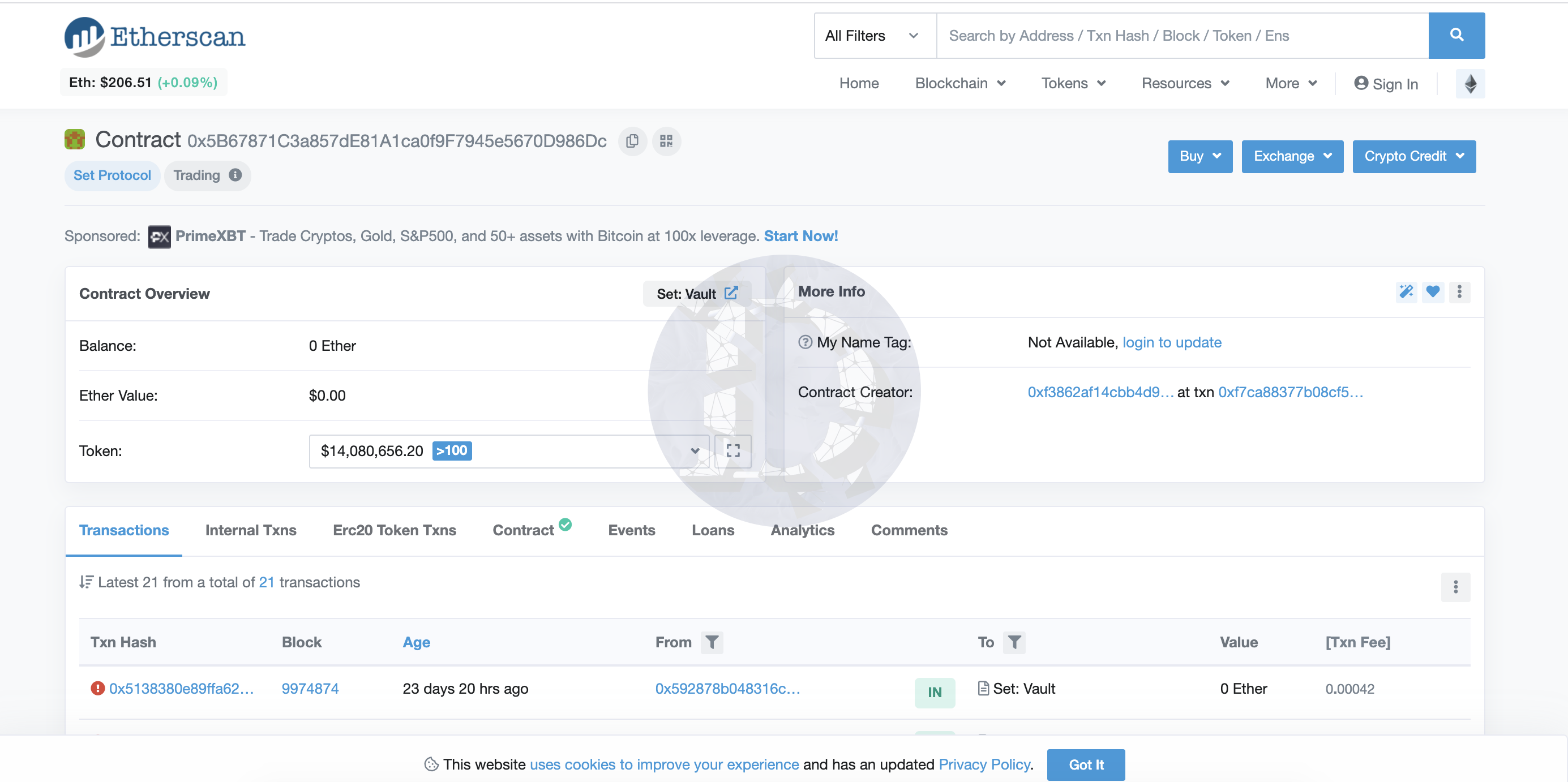Click the Set: Vault name tag badge

point(696,293)
